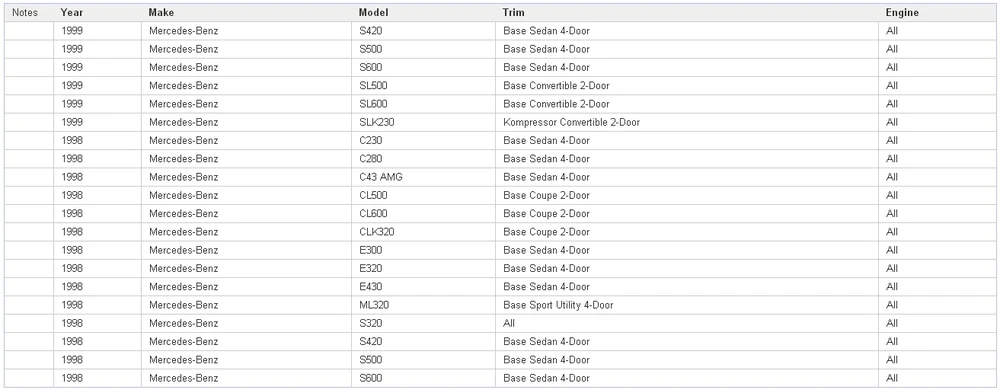
Task: Click the Engine column header
Action: pos(937,13)
